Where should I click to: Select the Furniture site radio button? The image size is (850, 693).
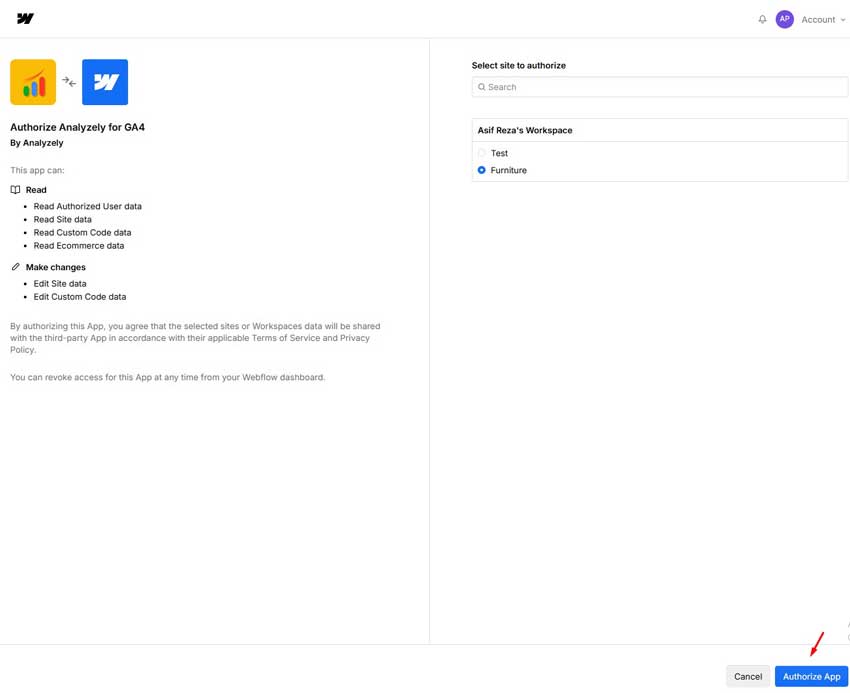coord(482,170)
